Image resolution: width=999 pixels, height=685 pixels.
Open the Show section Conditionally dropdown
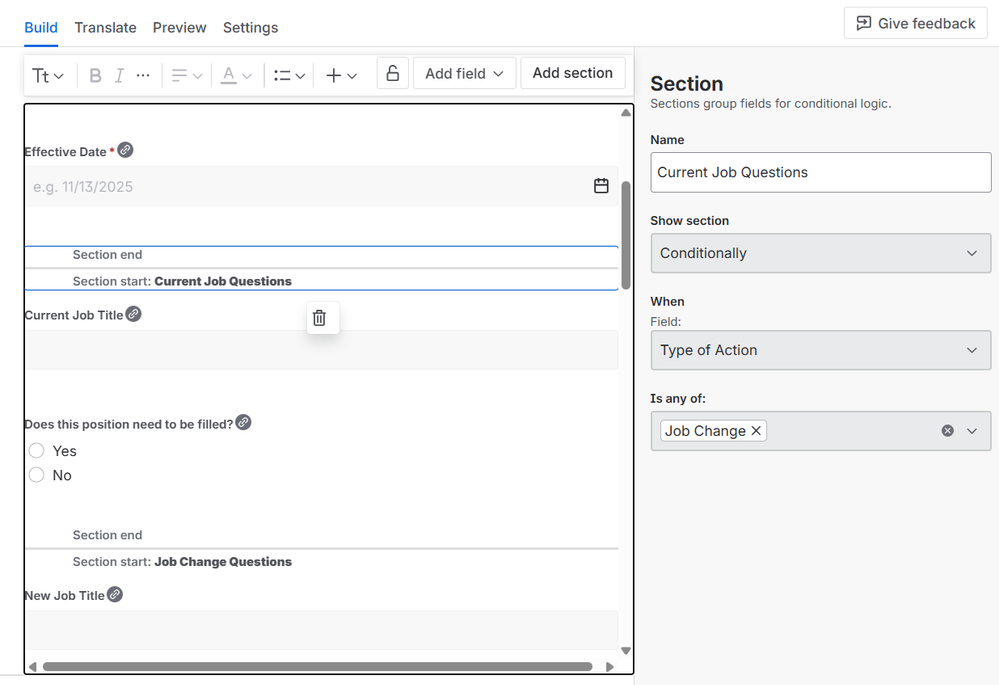coord(820,253)
